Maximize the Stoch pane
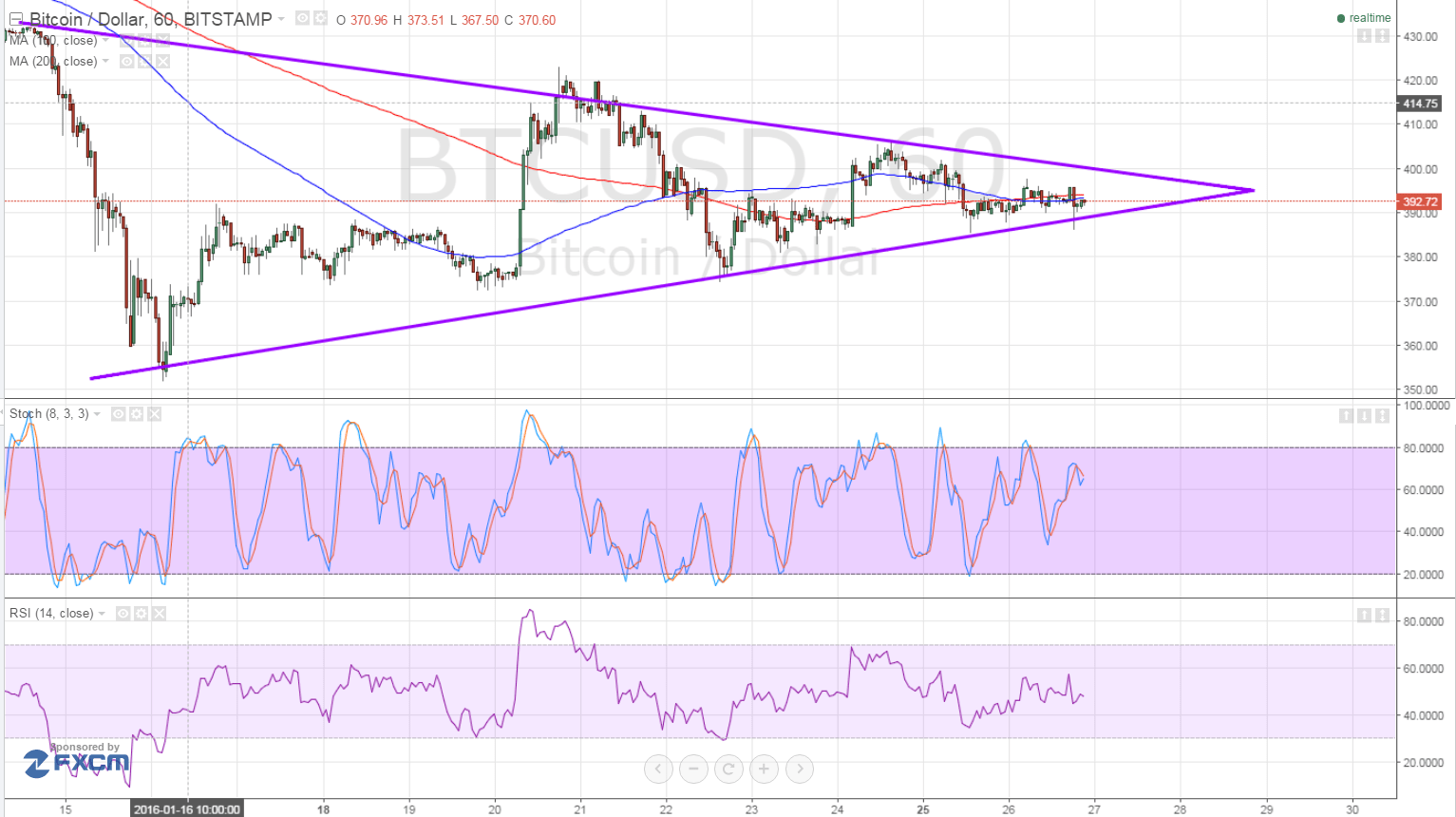1456x817 pixels. click(x=1382, y=415)
